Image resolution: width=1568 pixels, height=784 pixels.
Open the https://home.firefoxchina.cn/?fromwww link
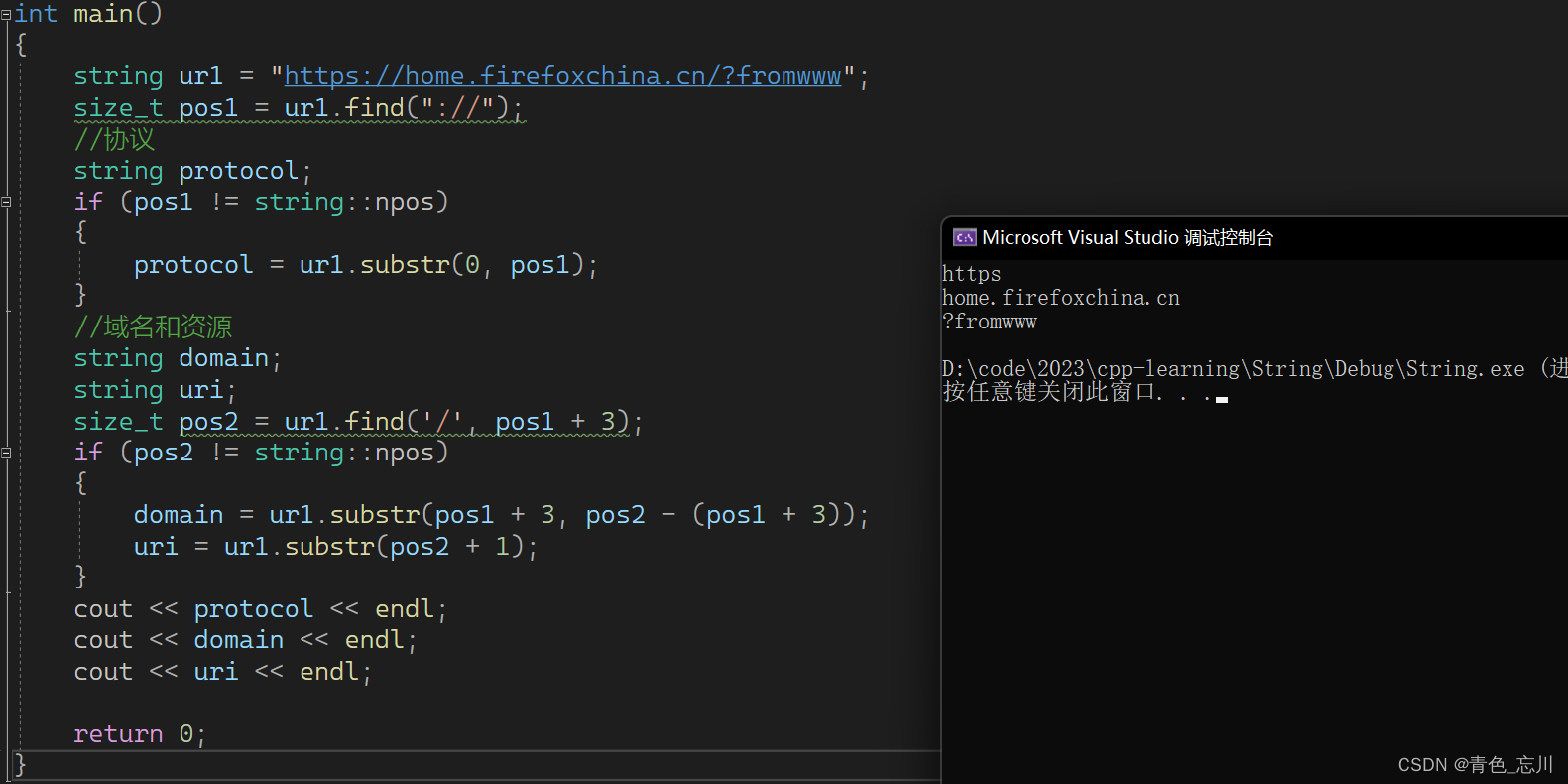pyautogui.click(x=562, y=76)
